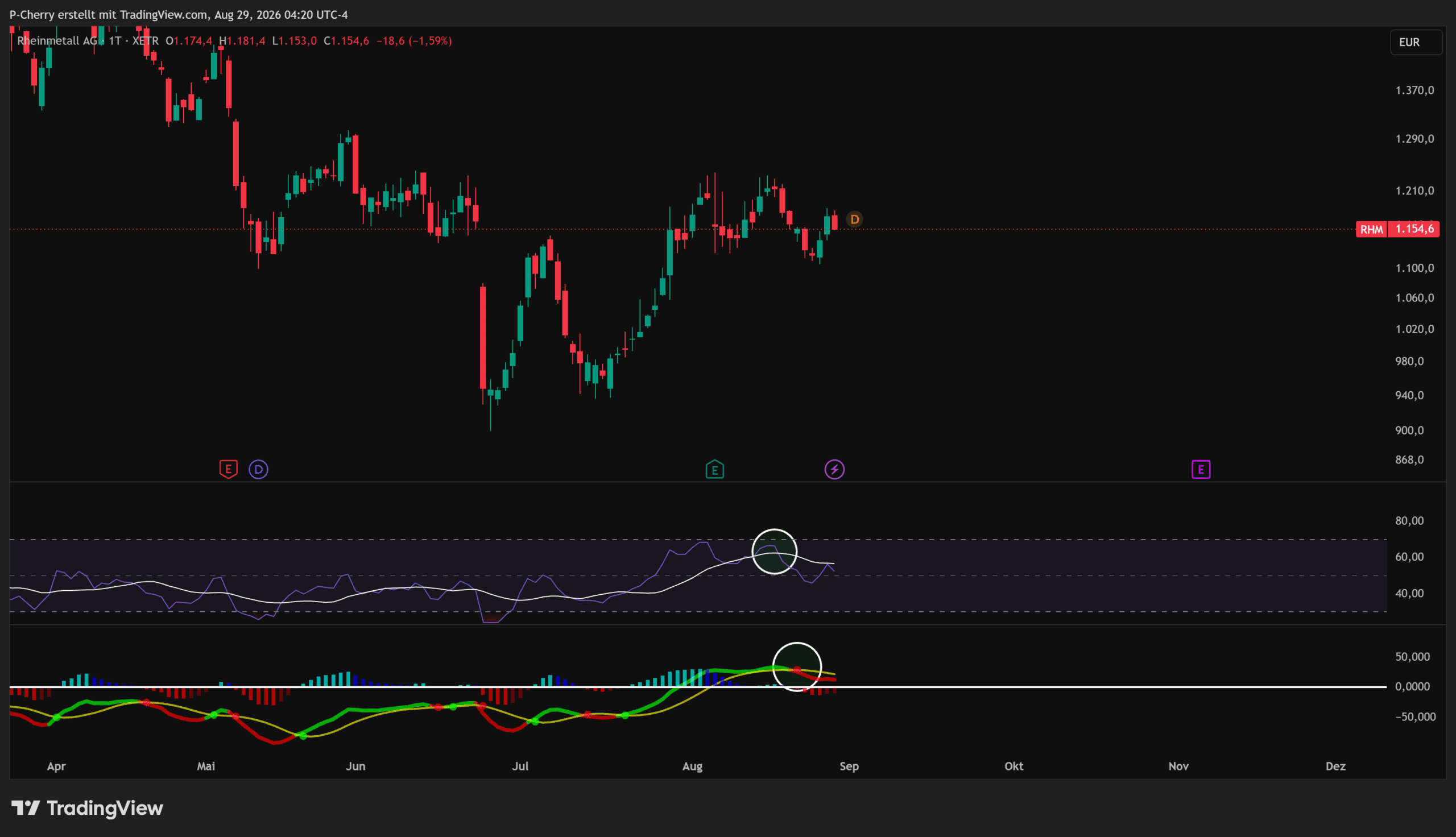
Task: Click the purple lightning bolt event marker
Action: [834, 470]
